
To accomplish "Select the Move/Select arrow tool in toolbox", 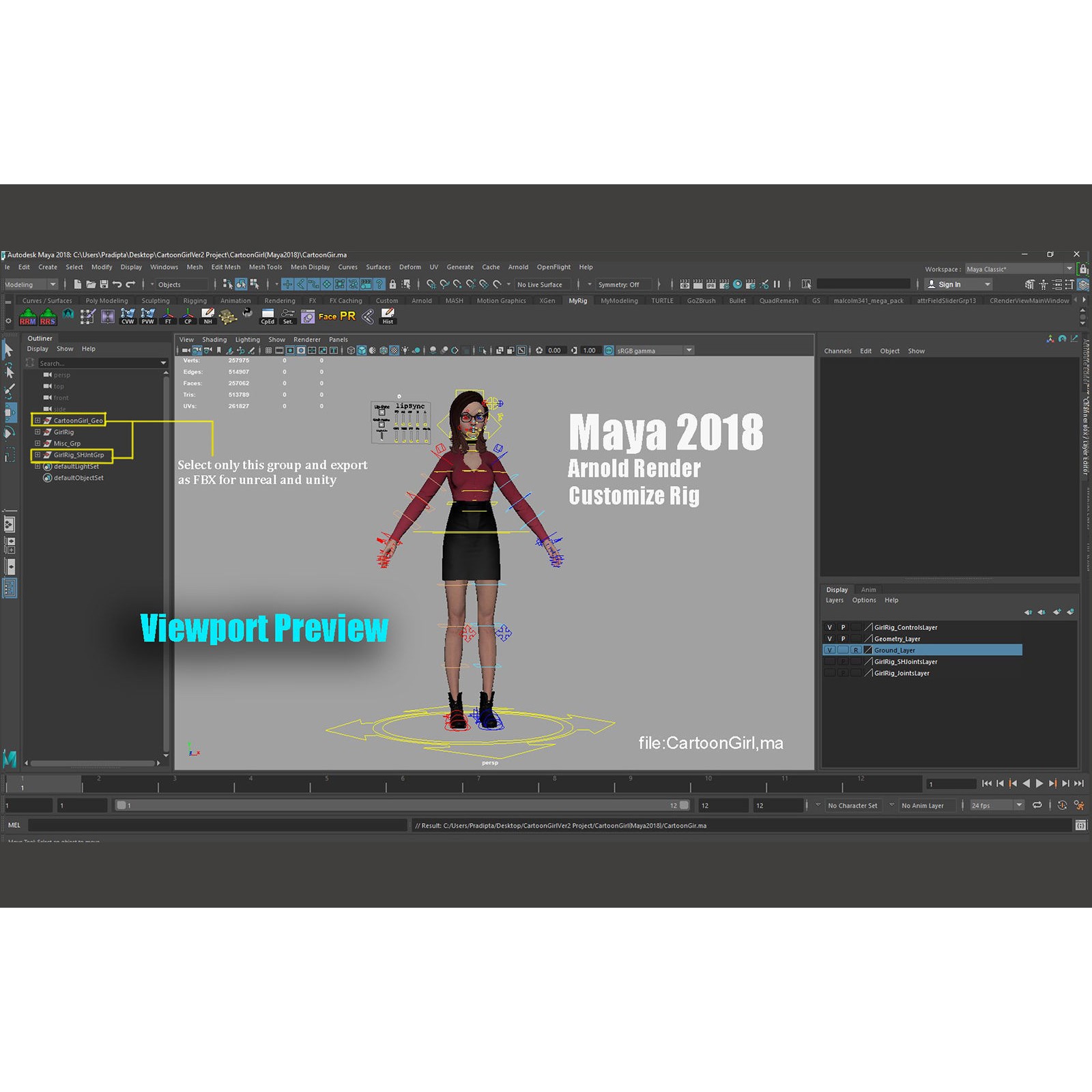I will tap(8, 349).
